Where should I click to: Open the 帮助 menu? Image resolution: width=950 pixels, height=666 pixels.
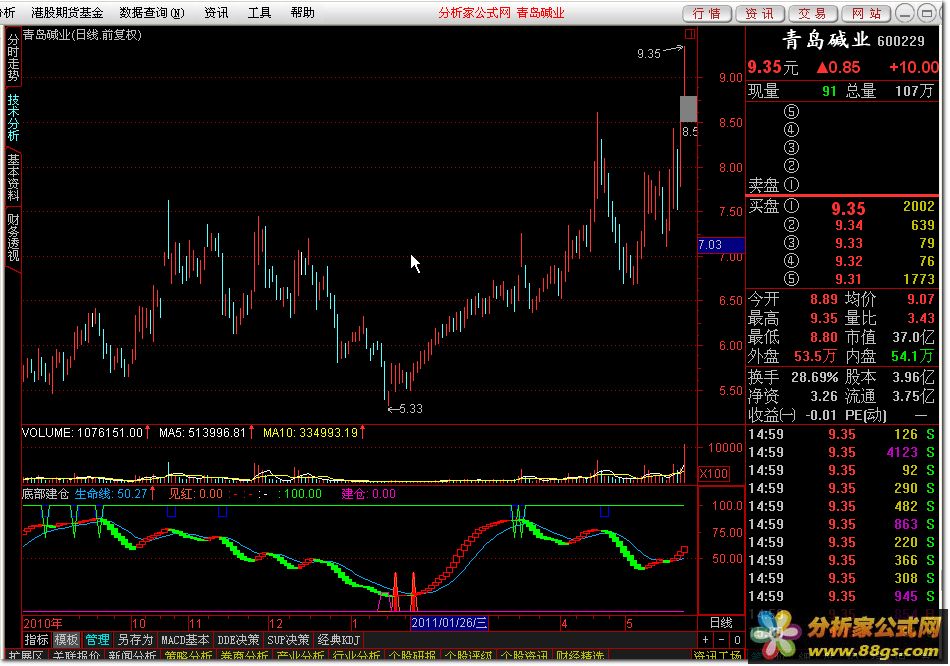click(302, 13)
